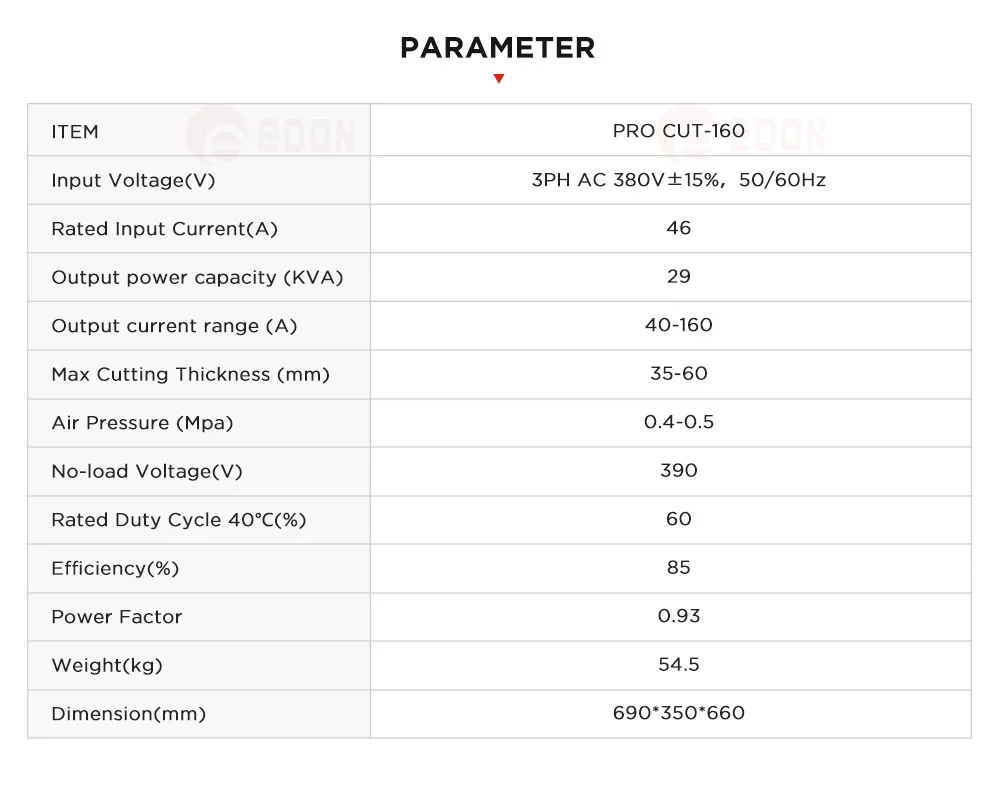
Task: Click the PARAMETER heading
Action: pyautogui.click(x=498, y=48)
